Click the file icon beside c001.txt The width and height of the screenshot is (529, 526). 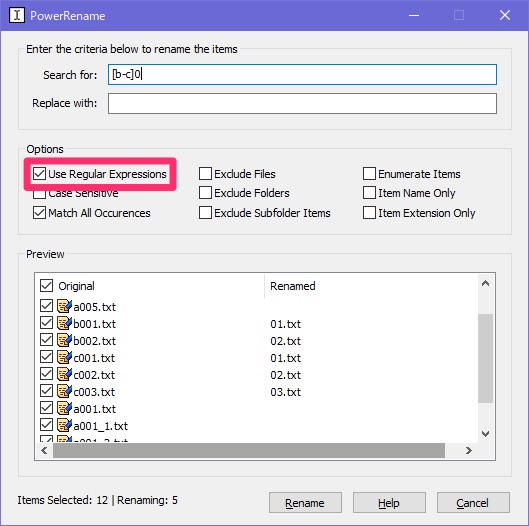[x=64, y=357]
